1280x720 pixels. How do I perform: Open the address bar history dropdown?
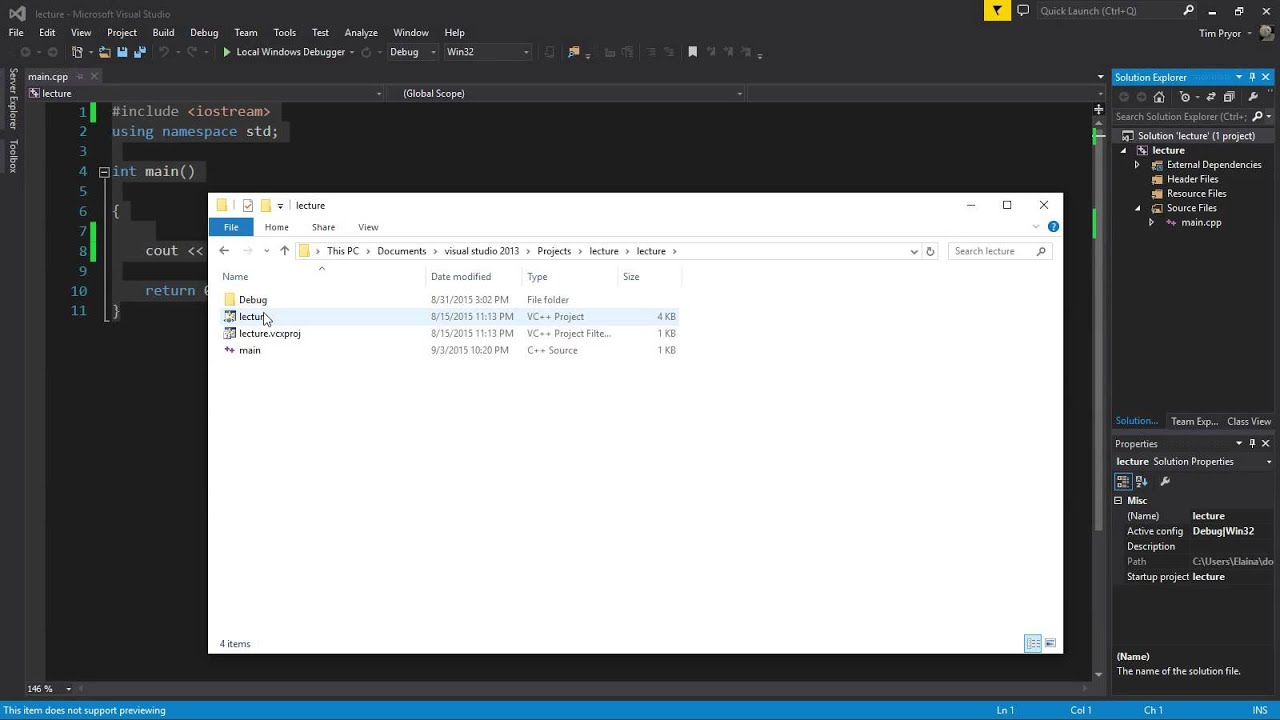(914, 251)
